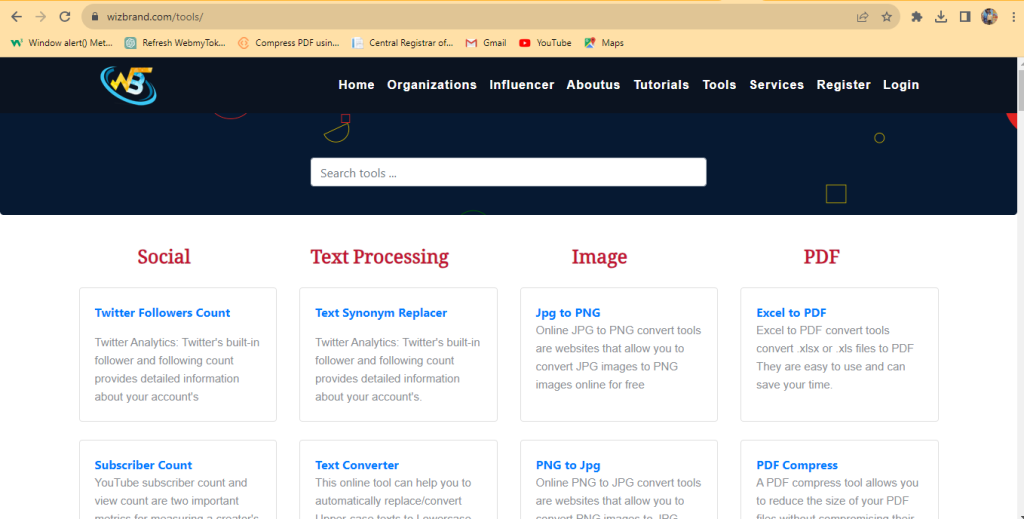This screenshot has height=519, width=1024.
Task: Go to Organizations in the navigation bar
Action: coord(432,85)
